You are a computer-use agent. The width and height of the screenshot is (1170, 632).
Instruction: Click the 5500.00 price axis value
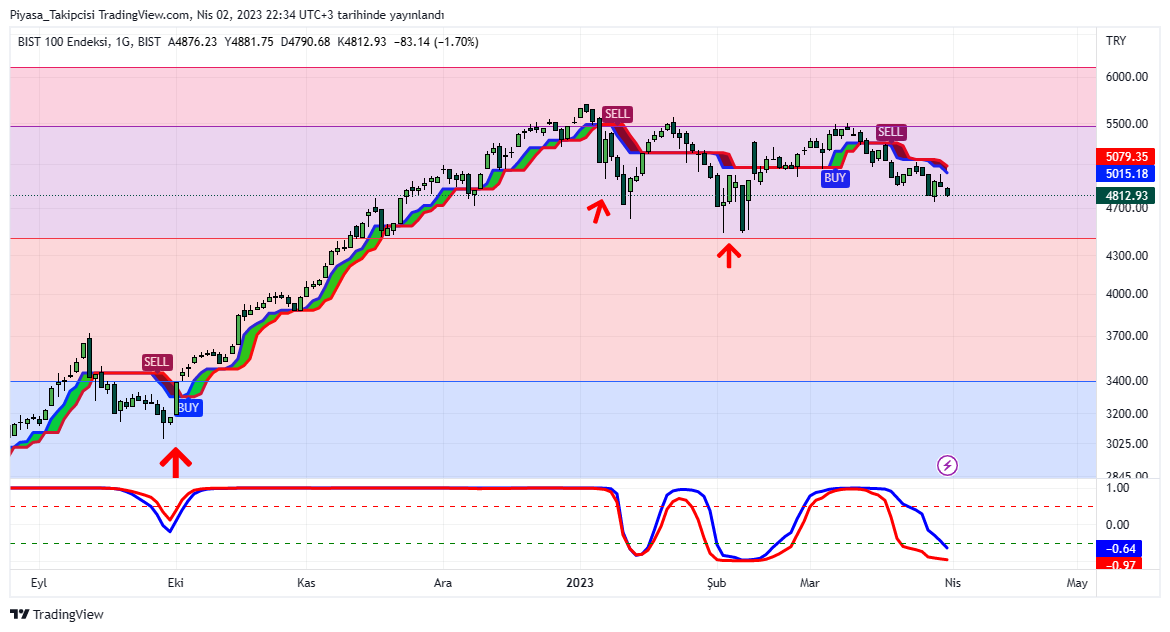[x=1127, y=124]
